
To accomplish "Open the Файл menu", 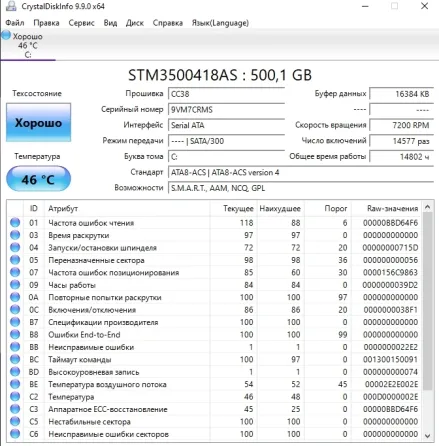I will (15, 23).
